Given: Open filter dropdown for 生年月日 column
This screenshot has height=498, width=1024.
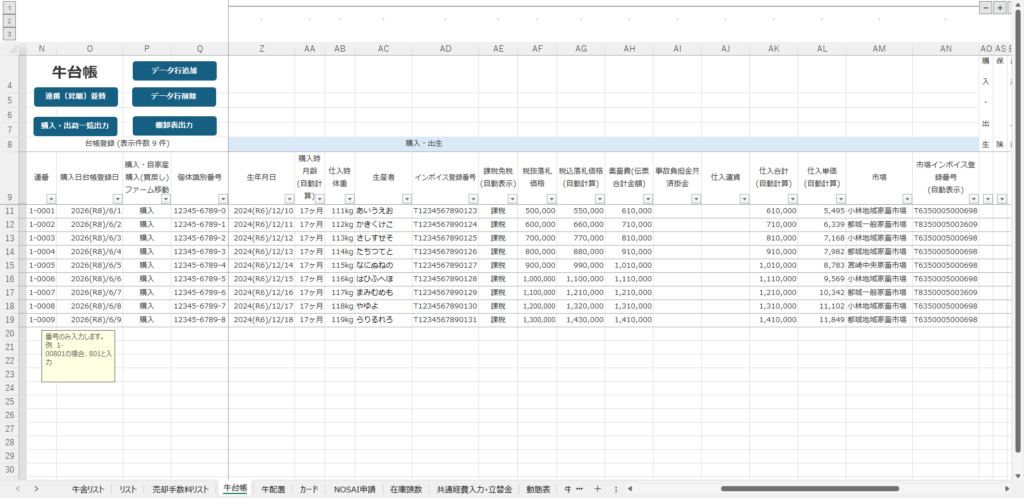Looking at the screenshot, I should [289, 198].
